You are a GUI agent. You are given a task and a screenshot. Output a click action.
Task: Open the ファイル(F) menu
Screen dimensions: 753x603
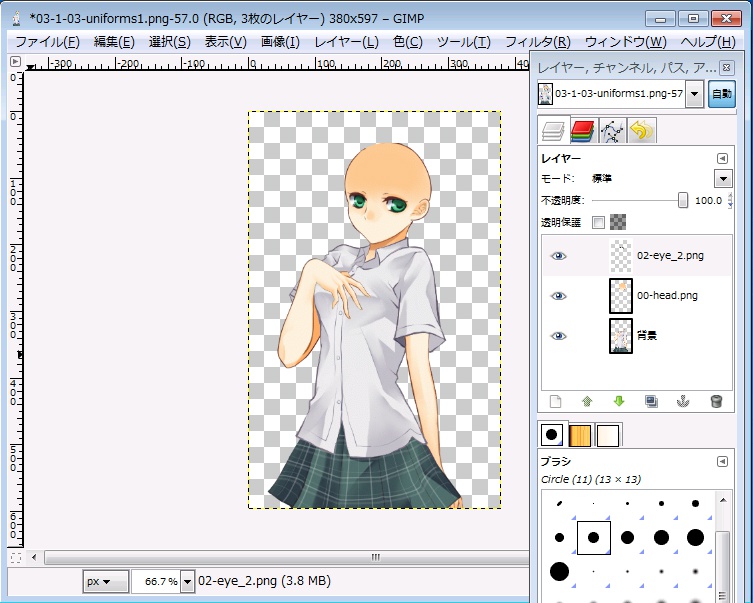tap(47, 42)
